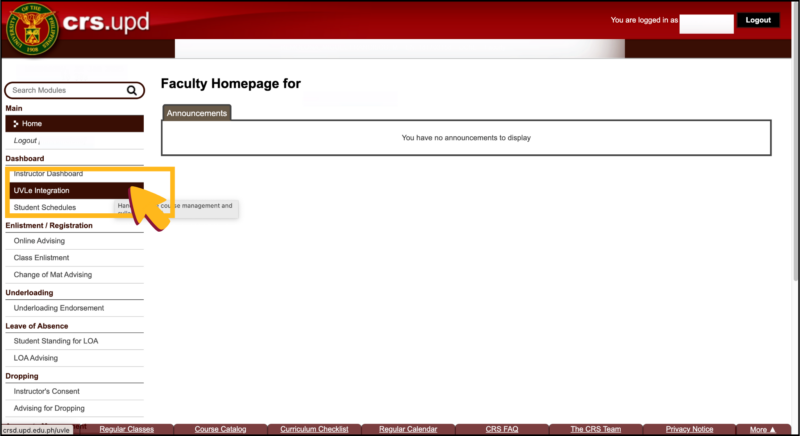Expand the More menu in footer
This screenshot has width=800, height=436.
coord(762,429)
